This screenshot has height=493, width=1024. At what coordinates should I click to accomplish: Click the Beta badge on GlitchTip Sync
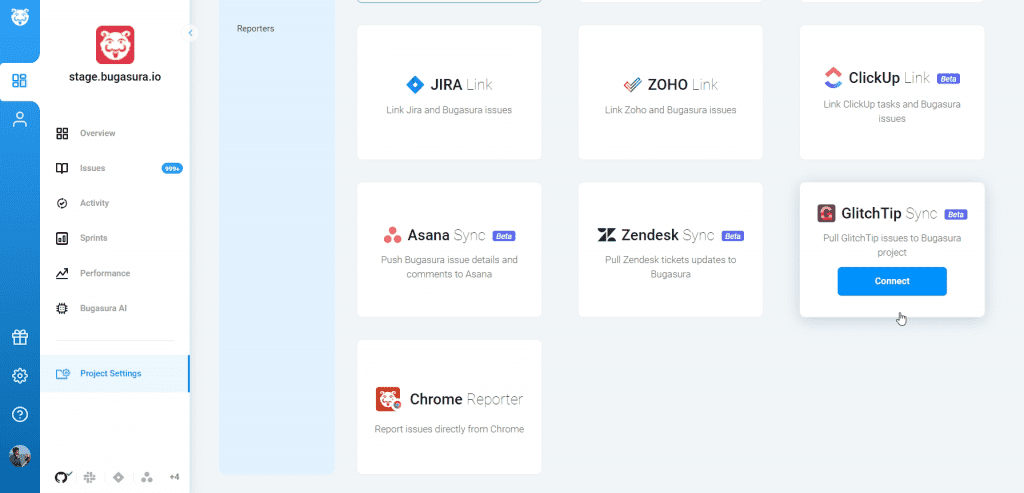pyautogui.click(x=956, y=214)
